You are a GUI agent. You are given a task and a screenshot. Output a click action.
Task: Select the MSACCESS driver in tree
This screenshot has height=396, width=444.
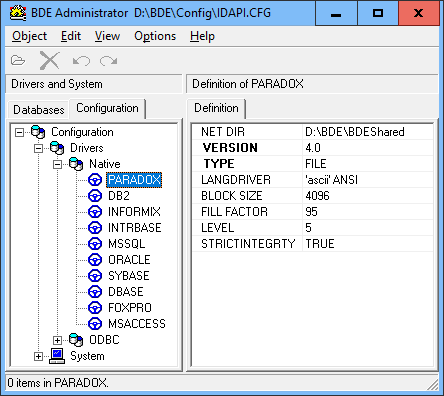pyautogui.click(x=137, y=324)
